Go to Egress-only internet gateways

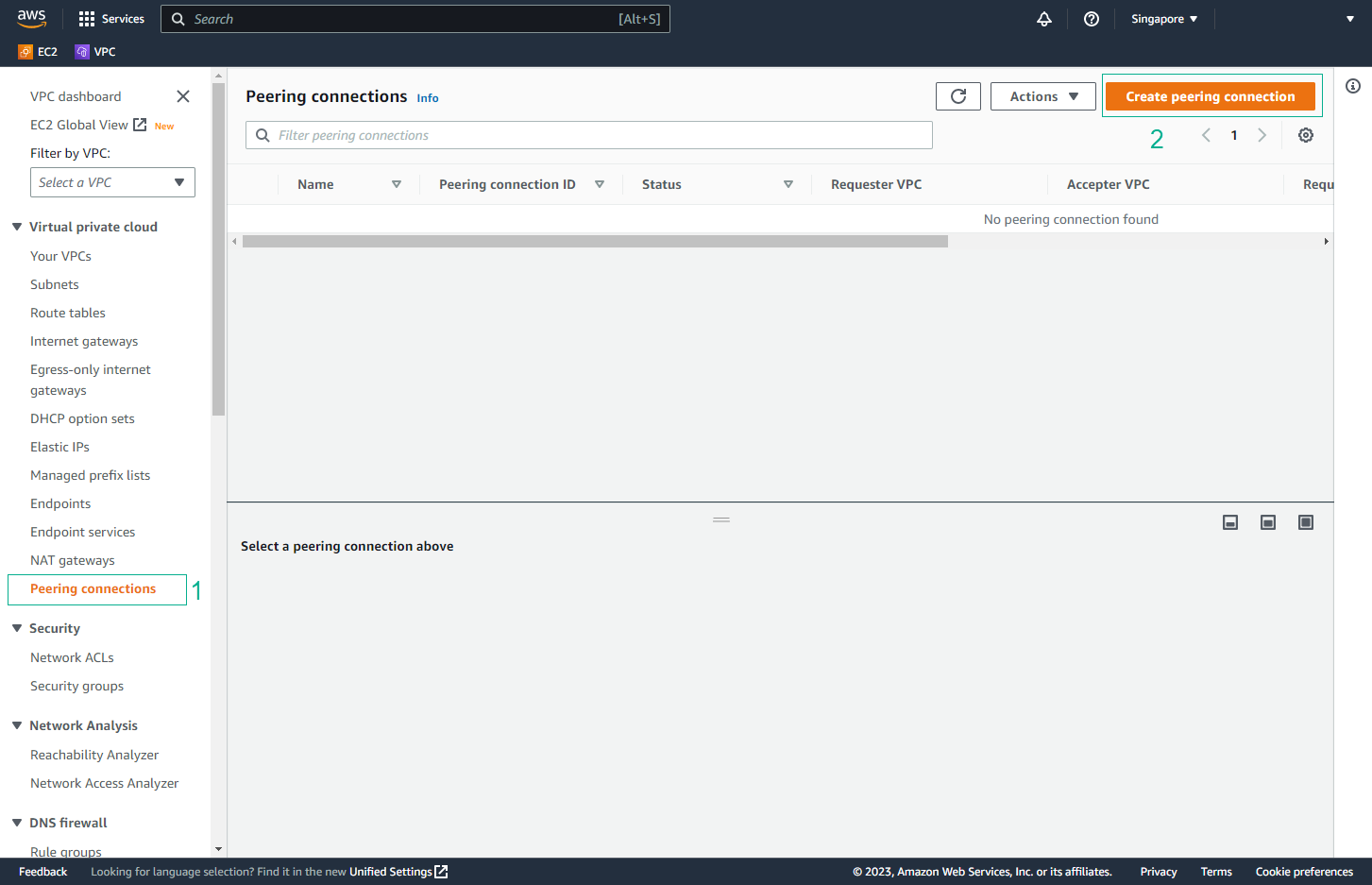click(91, 380)
